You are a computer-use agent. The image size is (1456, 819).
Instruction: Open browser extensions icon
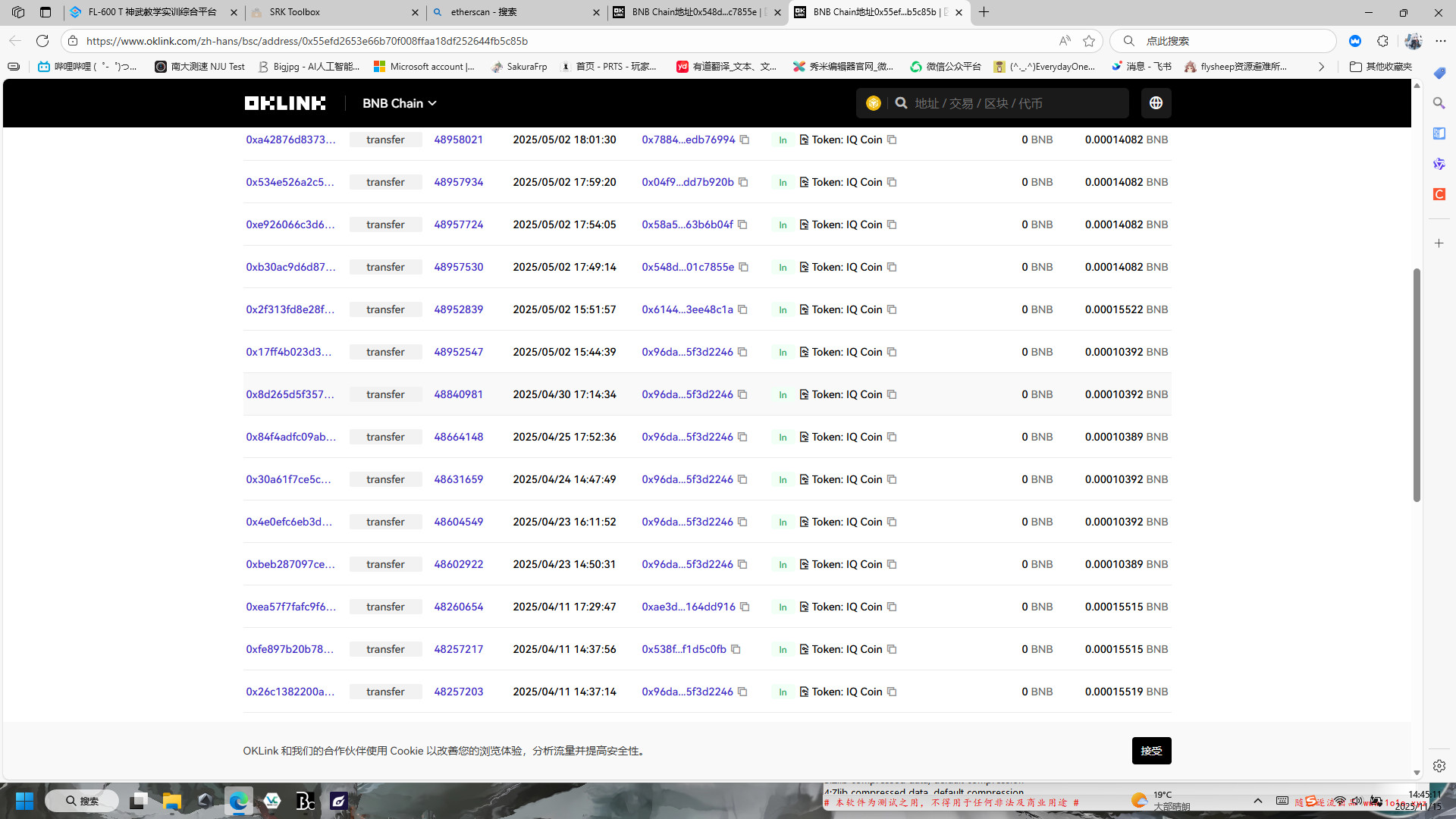click(x=1382, y=41)
